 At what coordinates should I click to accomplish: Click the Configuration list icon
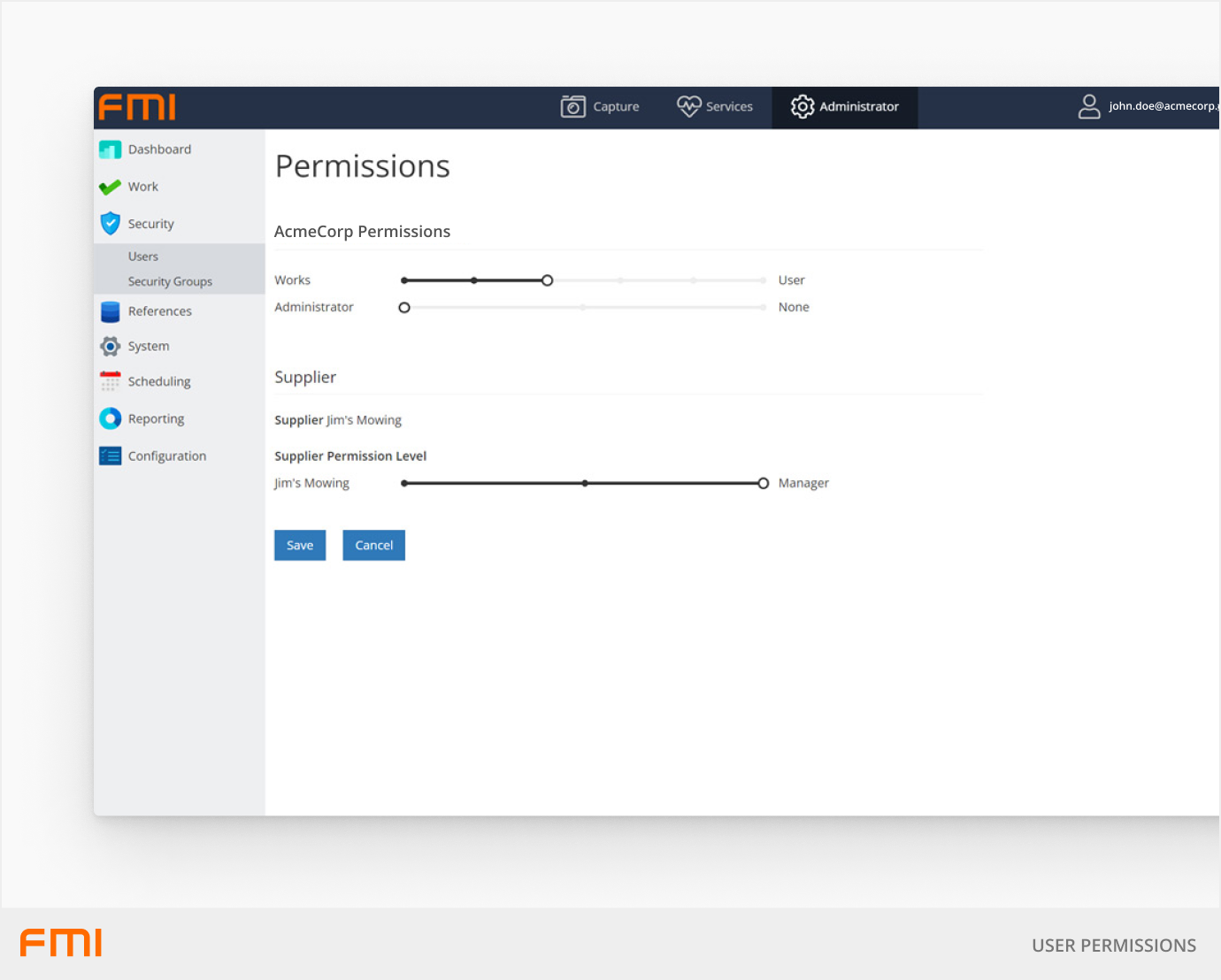click(110, 456)
